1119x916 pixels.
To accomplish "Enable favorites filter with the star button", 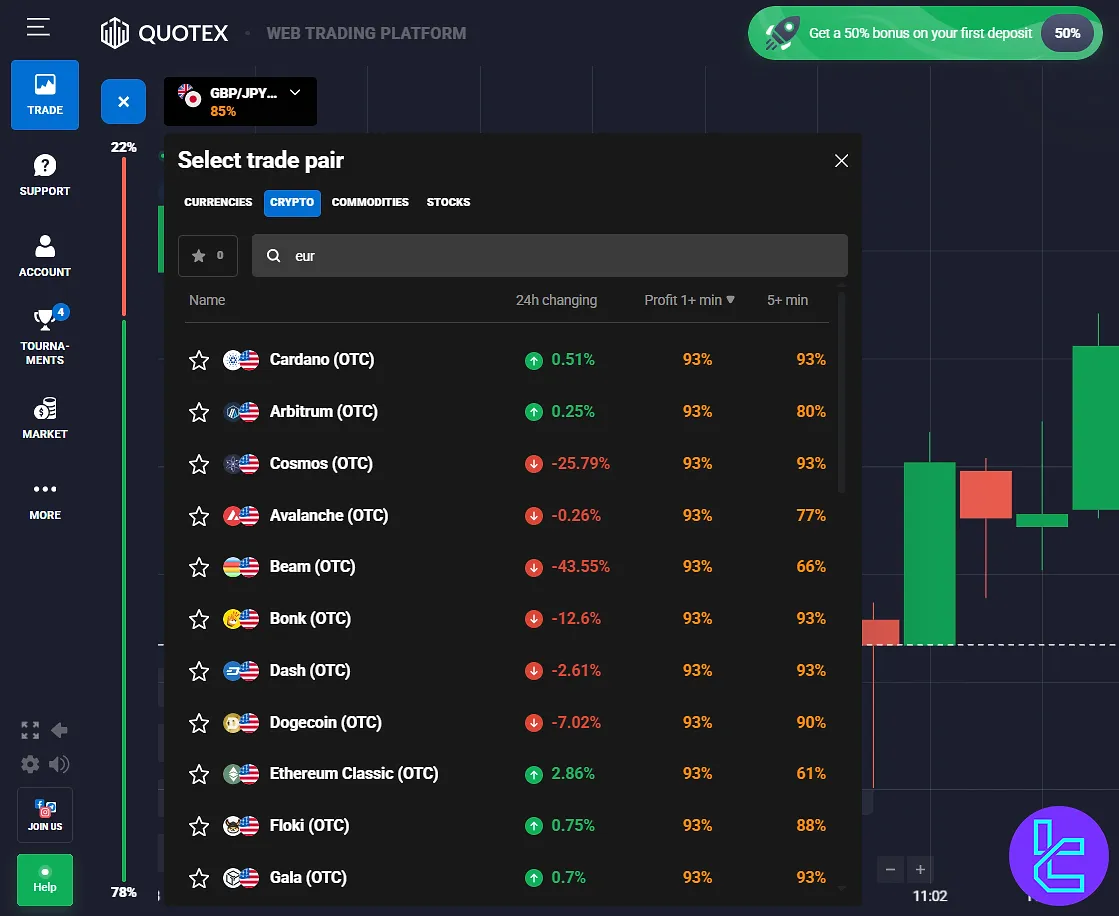I will (207, 255).
